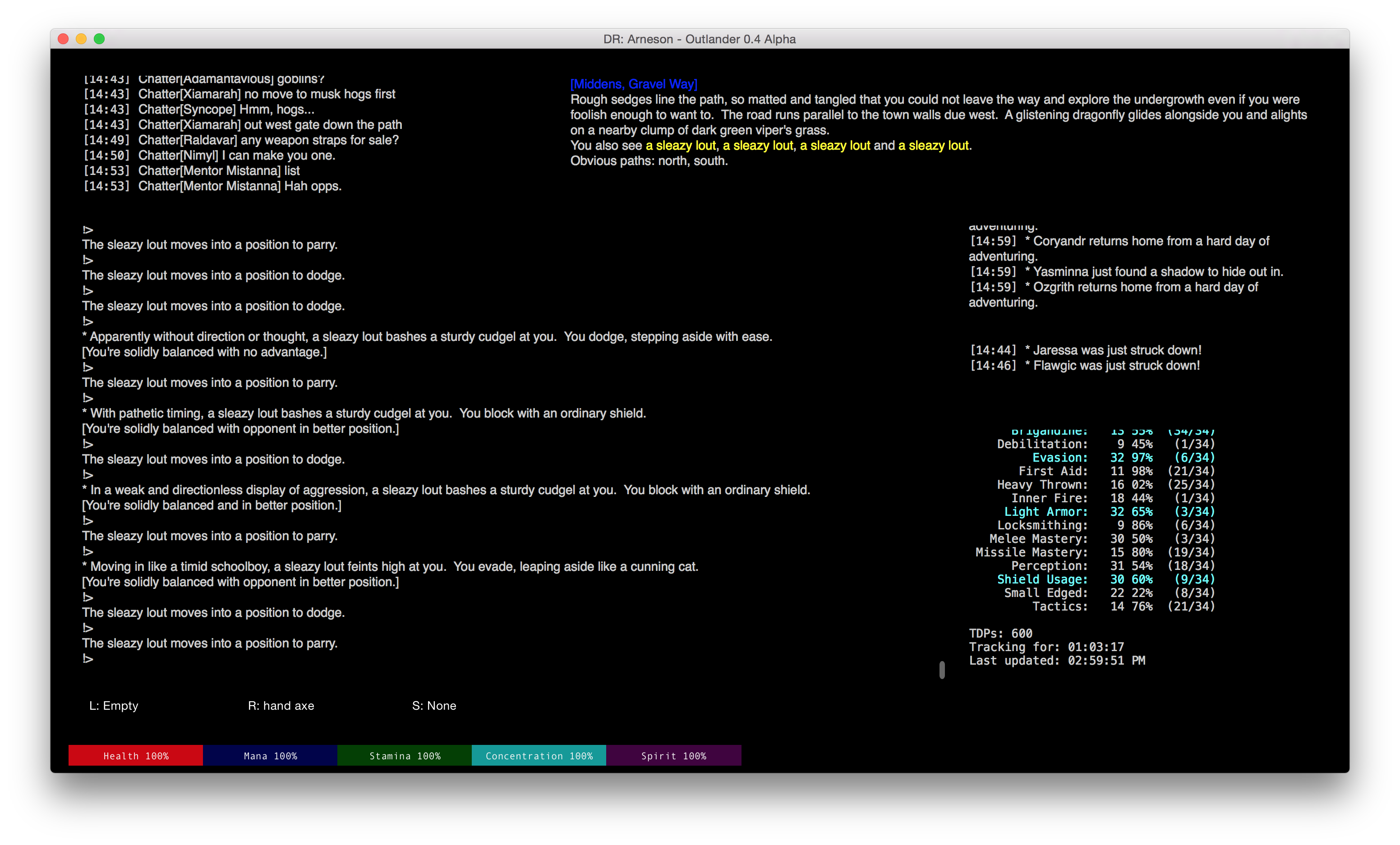Click the Health 100% vitals bar

point(136,756)
